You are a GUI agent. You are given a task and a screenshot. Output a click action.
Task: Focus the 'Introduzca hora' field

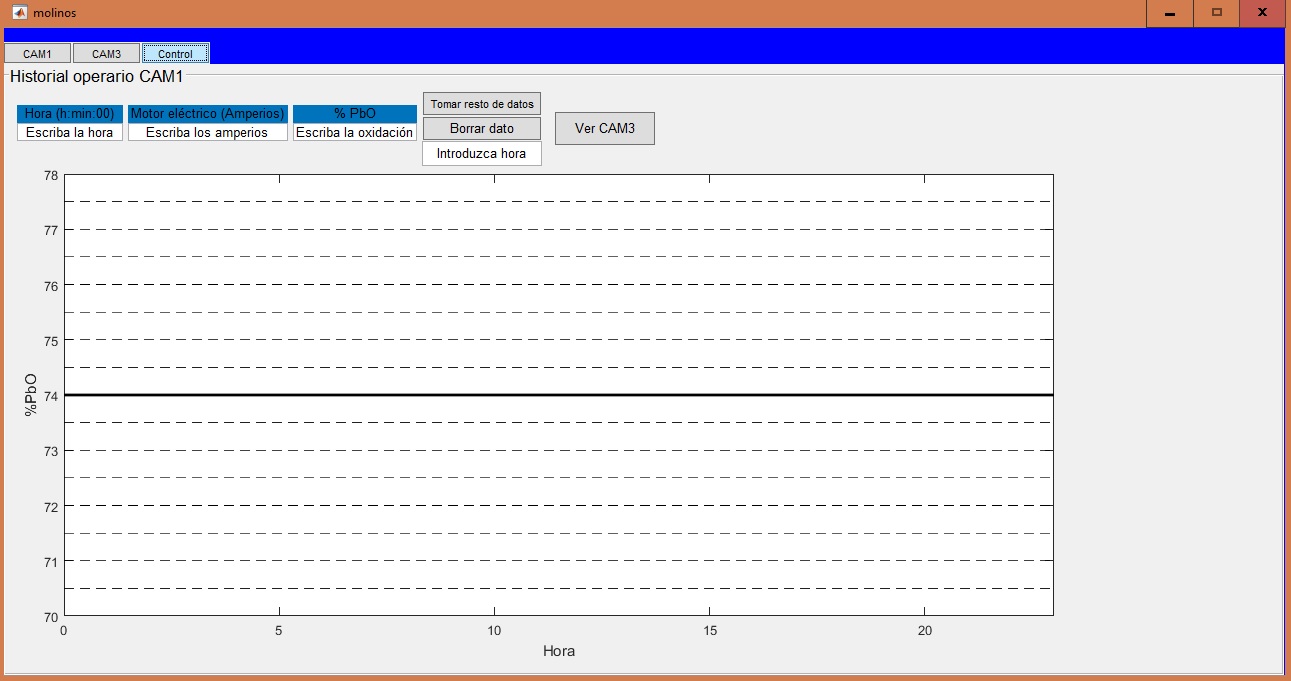click(482, 153)
